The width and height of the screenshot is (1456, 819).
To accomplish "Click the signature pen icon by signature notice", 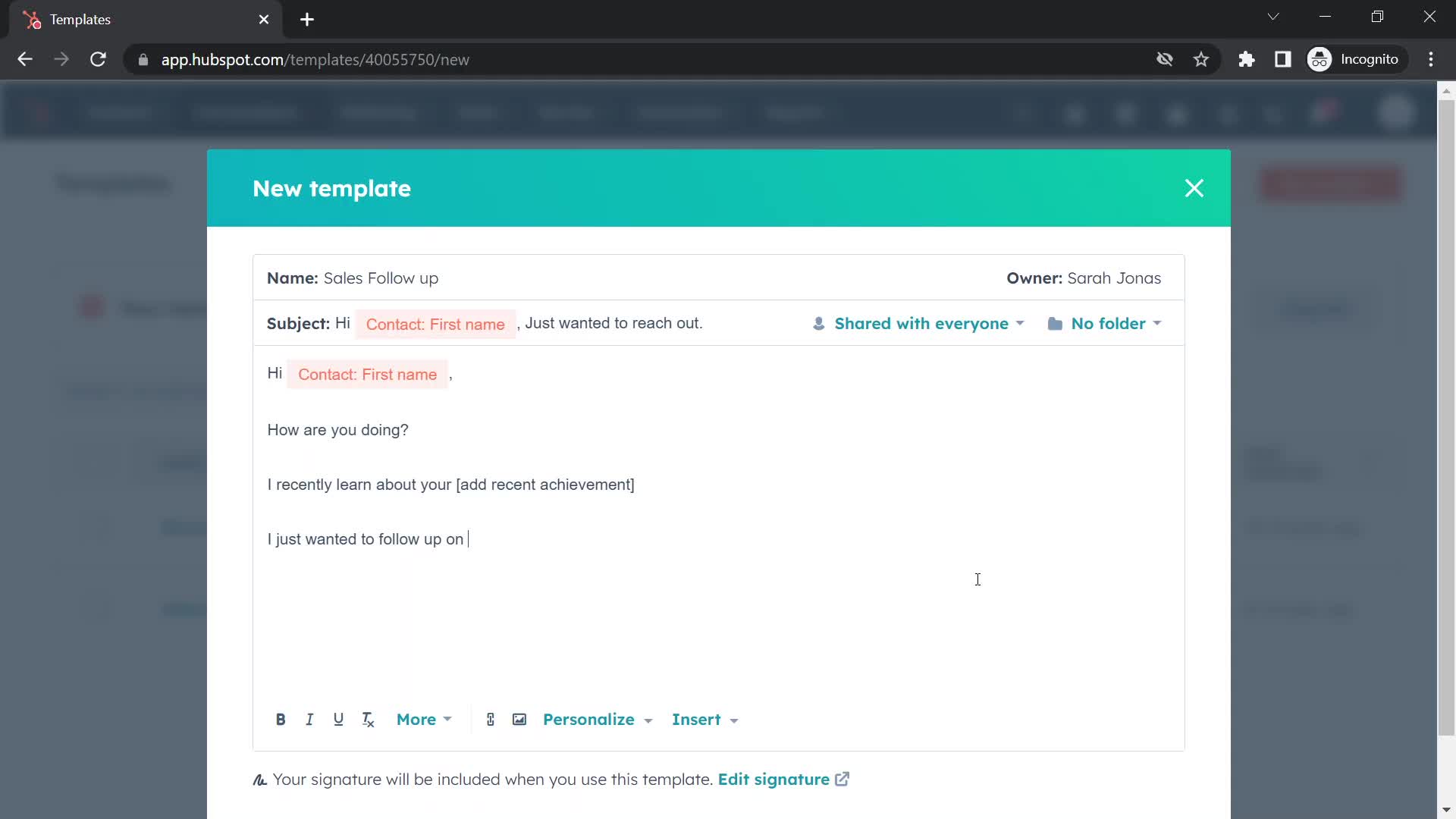I will [x=260, y=780].
